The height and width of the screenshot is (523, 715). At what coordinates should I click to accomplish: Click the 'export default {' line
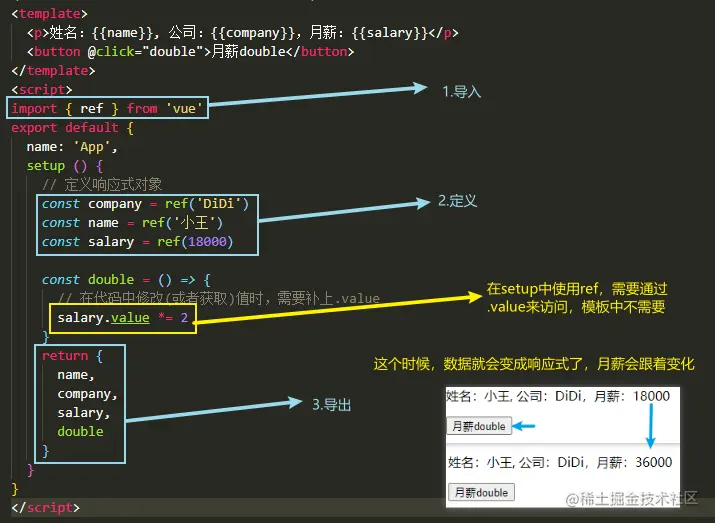coord(73,128)
